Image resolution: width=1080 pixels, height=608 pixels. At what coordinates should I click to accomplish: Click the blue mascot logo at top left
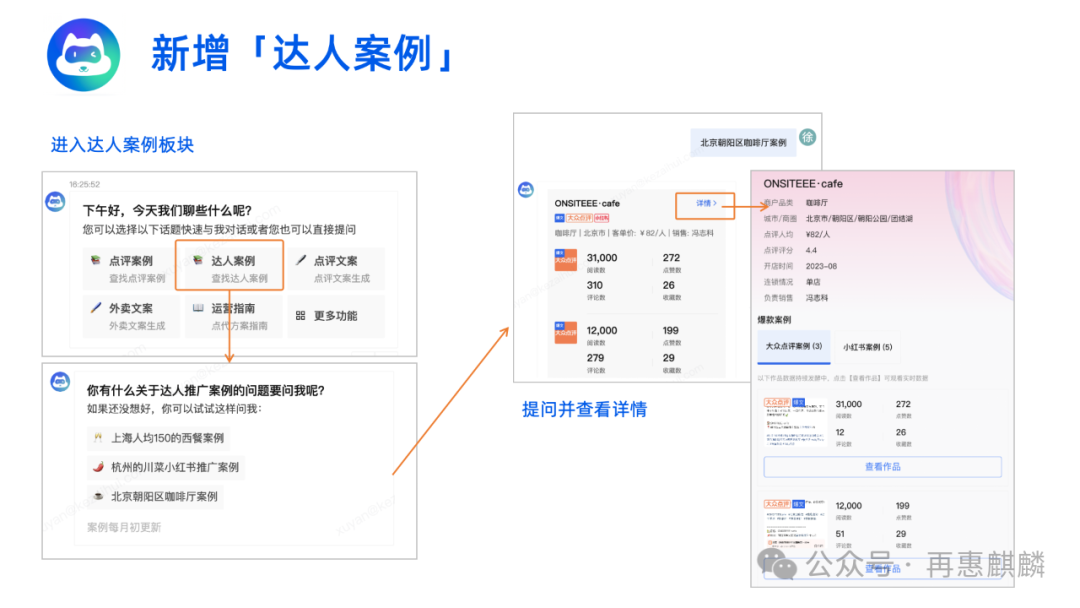click(x=83, y=54)
